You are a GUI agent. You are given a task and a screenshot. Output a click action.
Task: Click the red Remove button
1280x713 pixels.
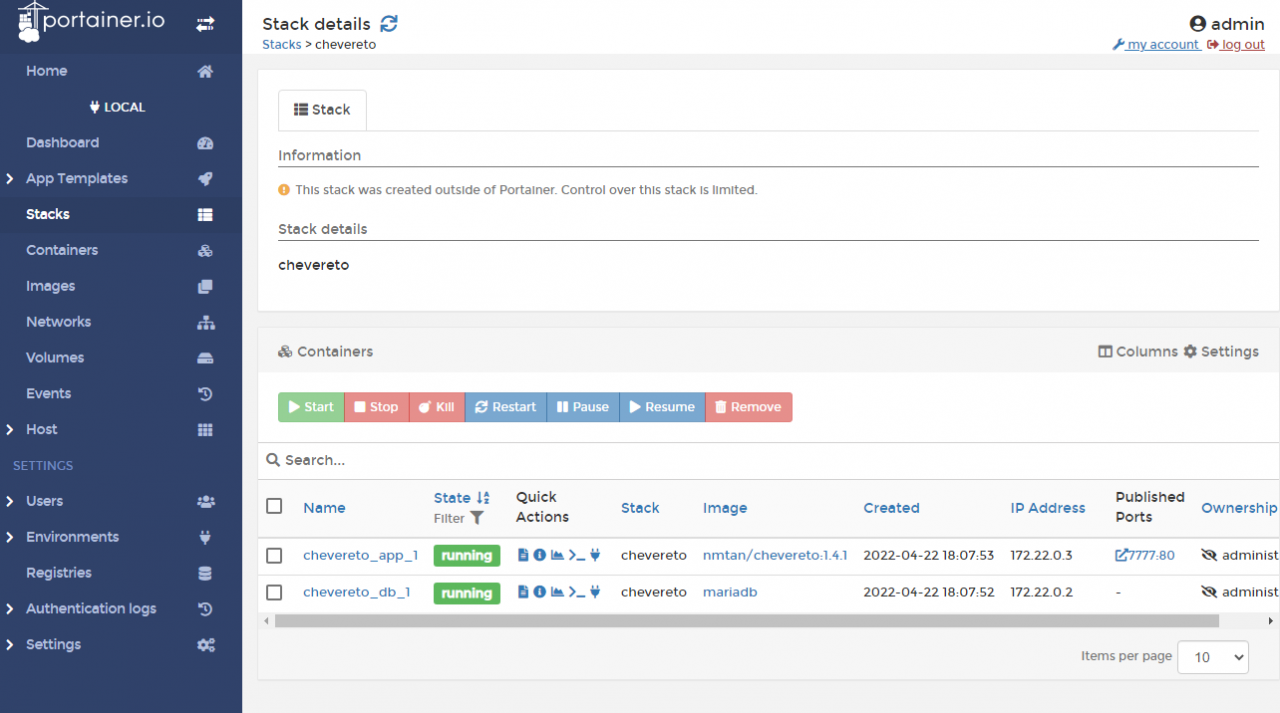[x=749, y=407]
